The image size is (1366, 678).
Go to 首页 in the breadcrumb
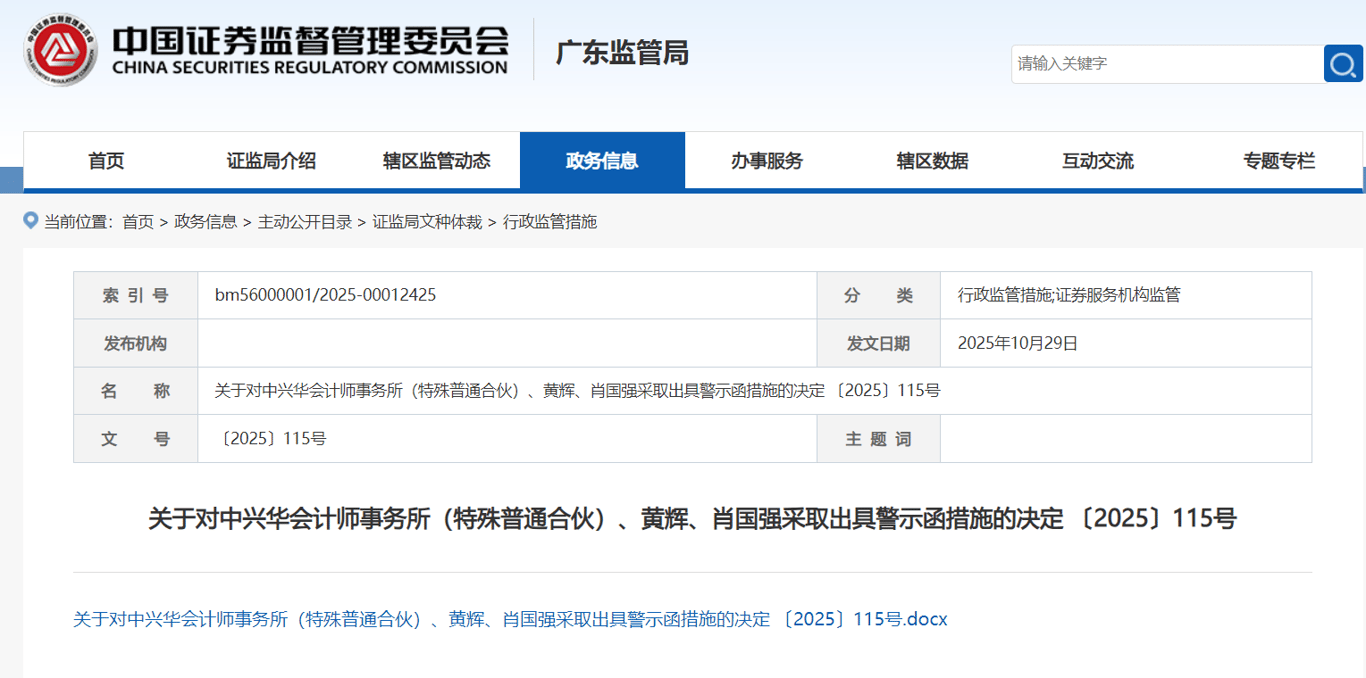click(138, 222)
